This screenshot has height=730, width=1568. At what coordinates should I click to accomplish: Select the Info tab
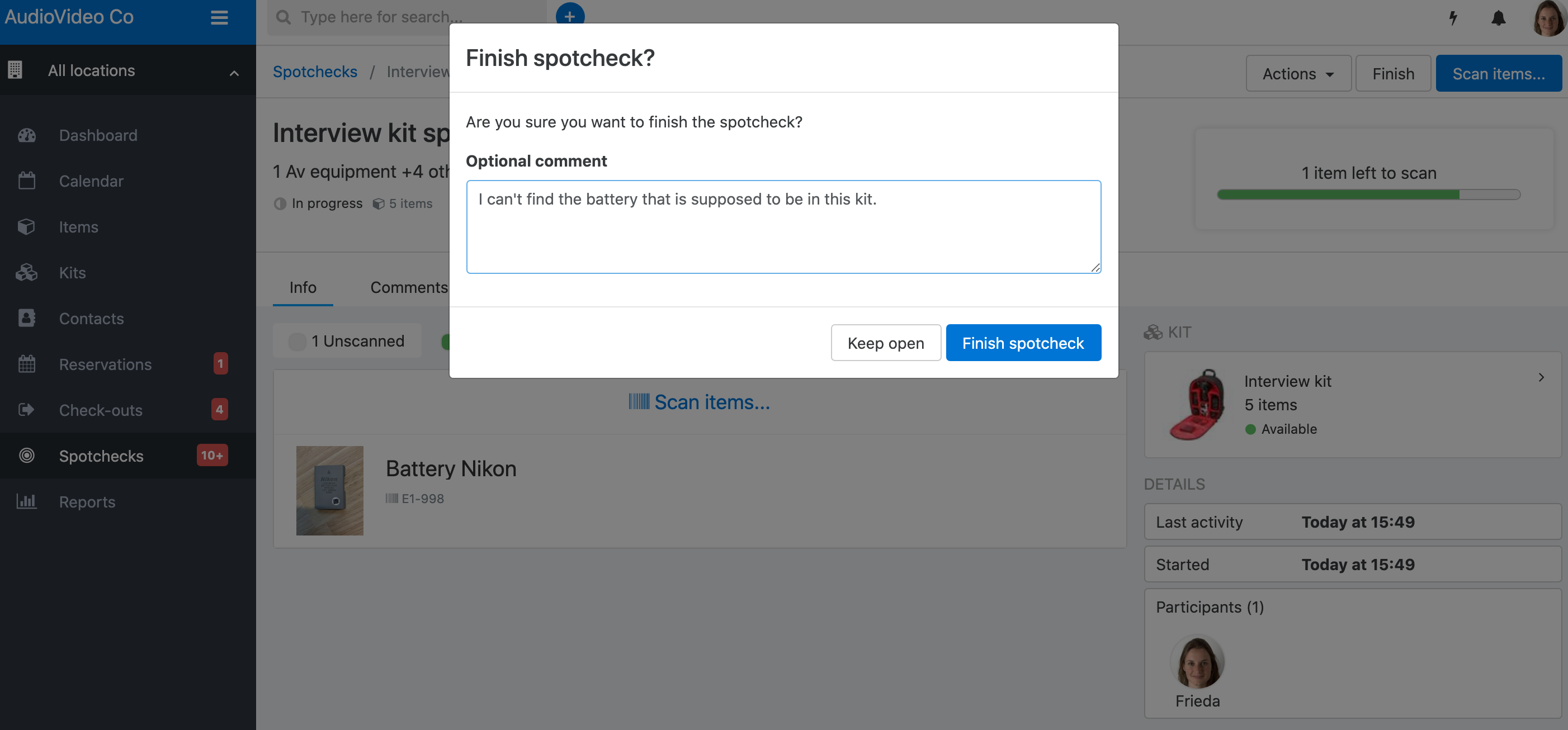[x=303, y=287]
